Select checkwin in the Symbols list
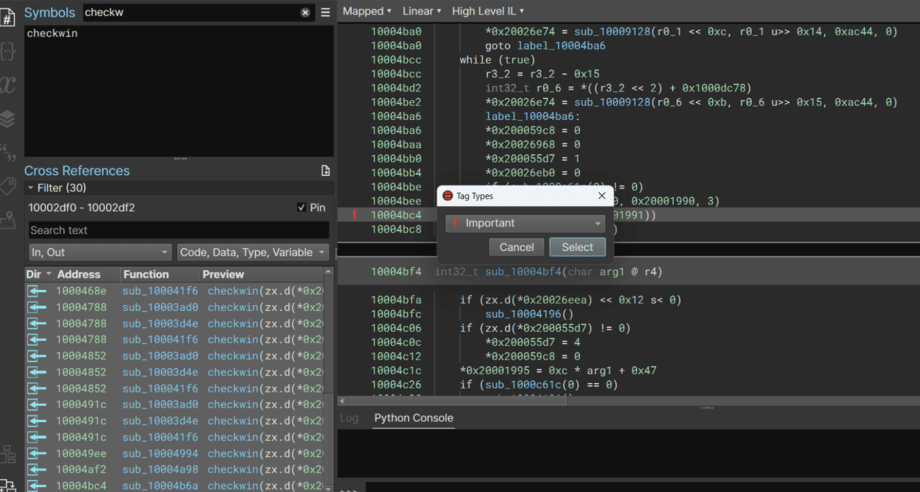 52,34
